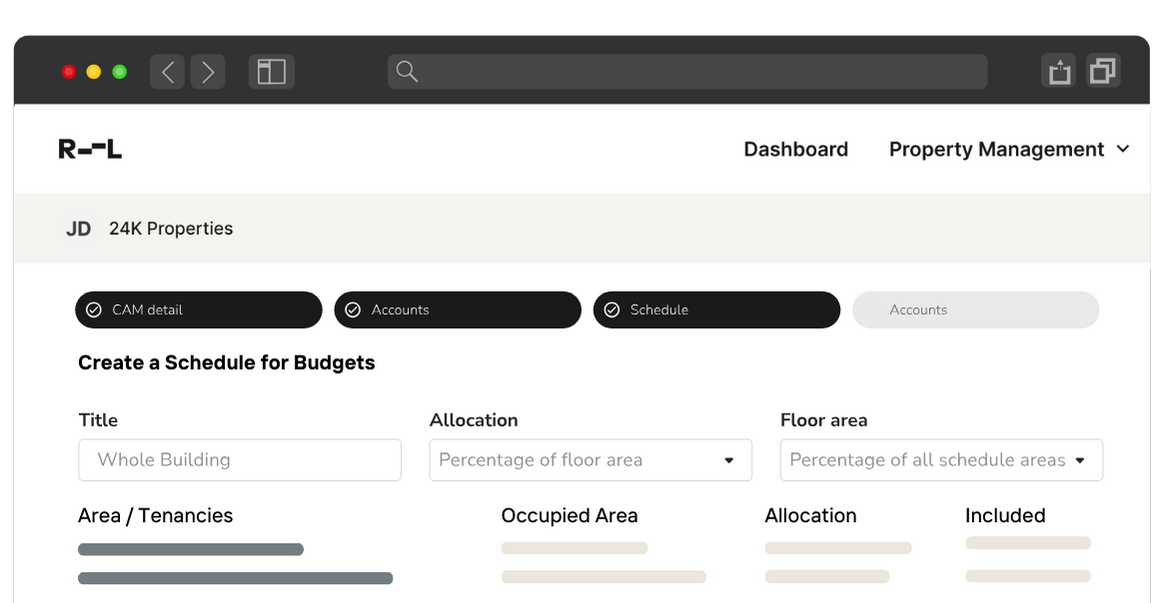
Task: Select the forward navigation arrow
Action: pos(207,71)
